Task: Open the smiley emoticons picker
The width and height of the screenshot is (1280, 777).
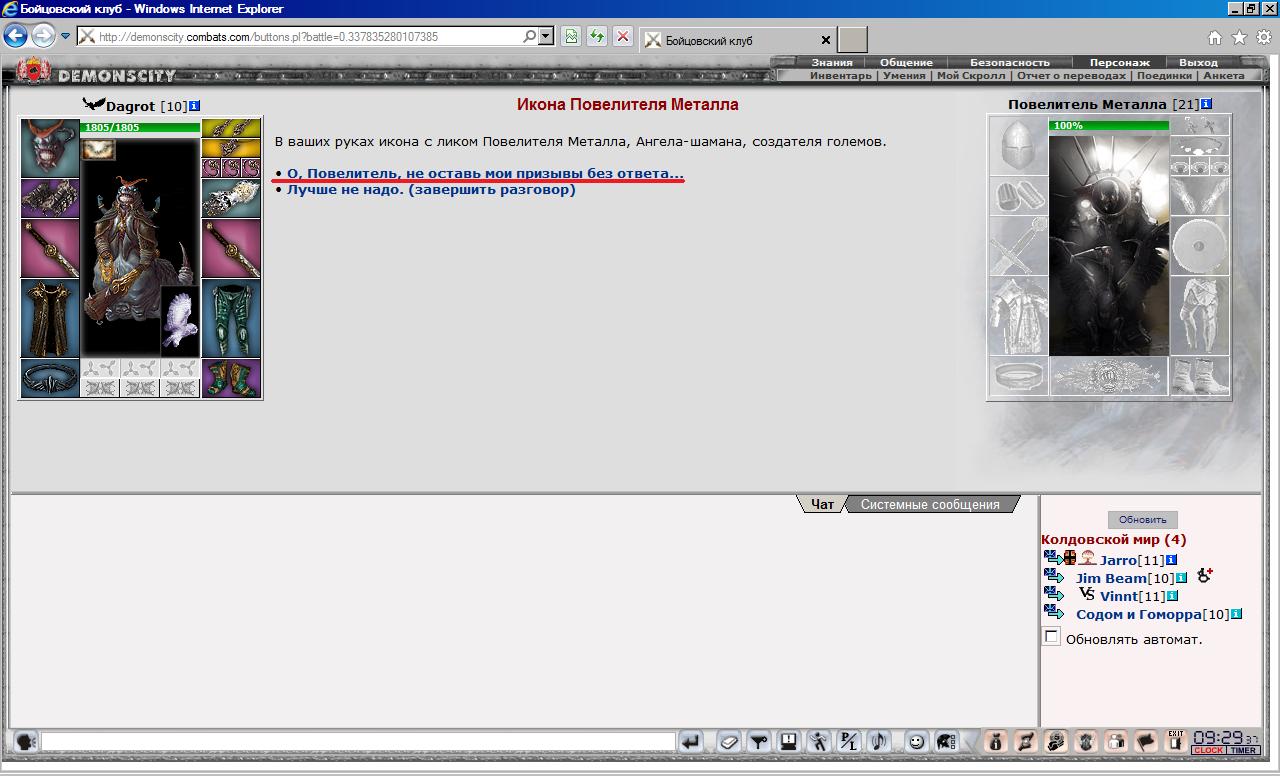Action: click(916, 742)
